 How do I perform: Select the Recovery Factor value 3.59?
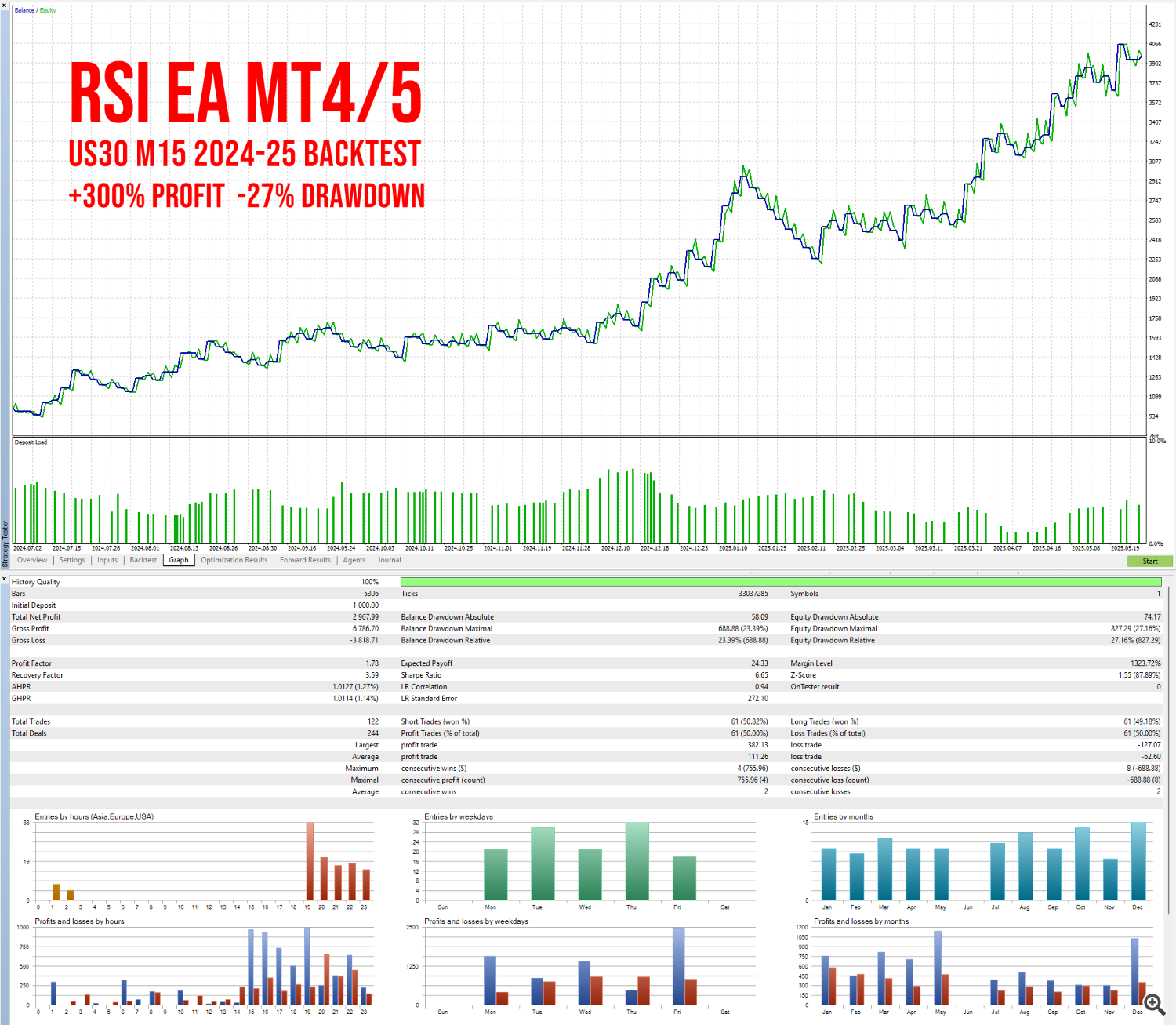click(372, 675)
